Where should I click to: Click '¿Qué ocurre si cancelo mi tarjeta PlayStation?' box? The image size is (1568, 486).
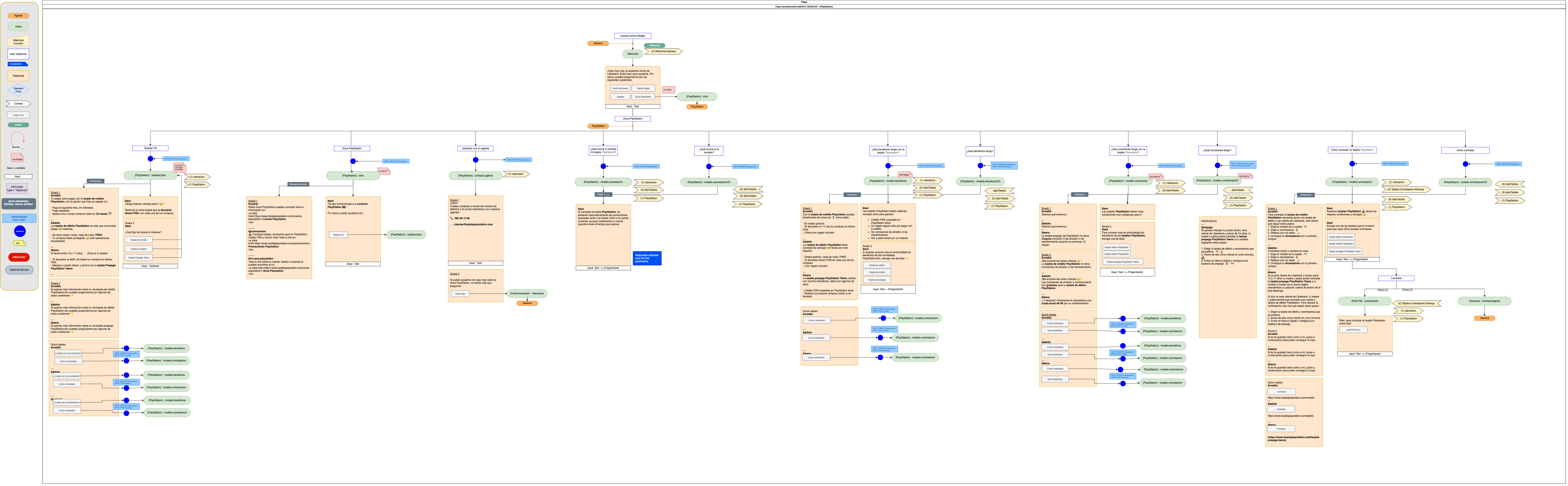click(x=603, y=151)
